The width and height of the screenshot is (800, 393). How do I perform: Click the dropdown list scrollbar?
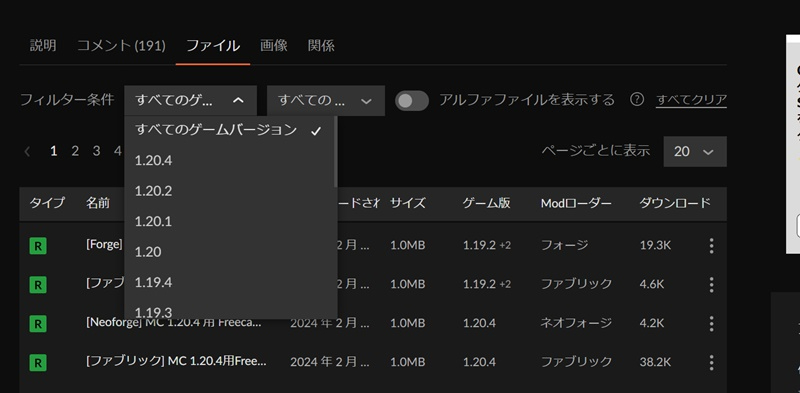click(x=336, y=152)
